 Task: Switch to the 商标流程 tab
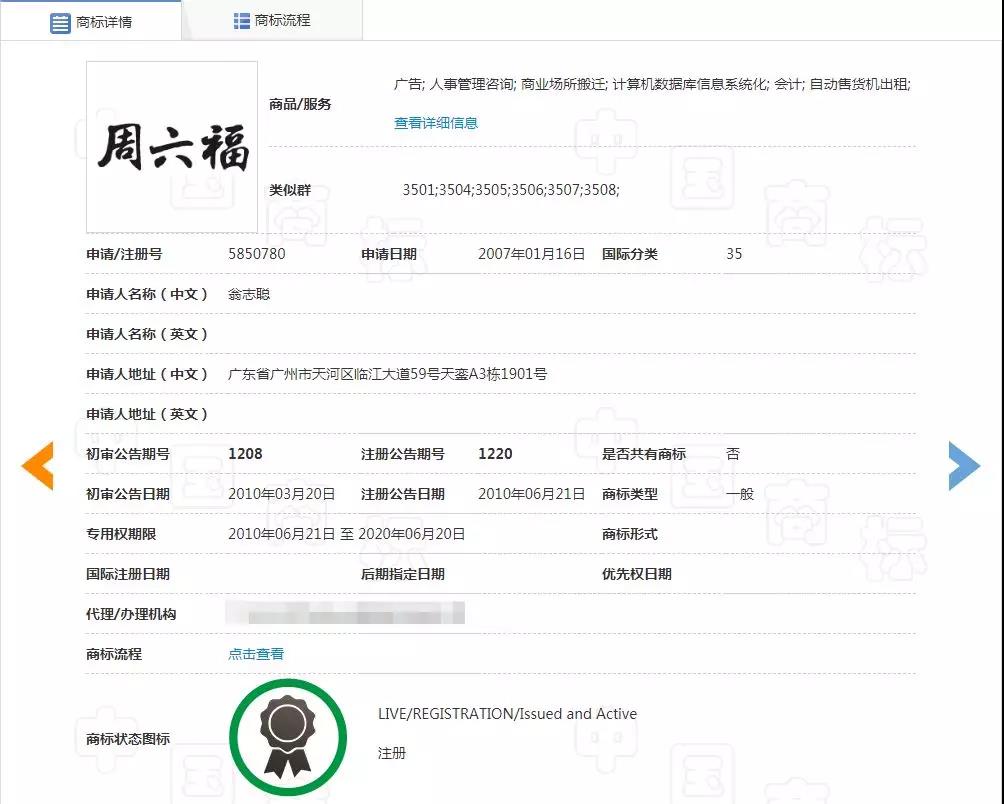point(272,20)
